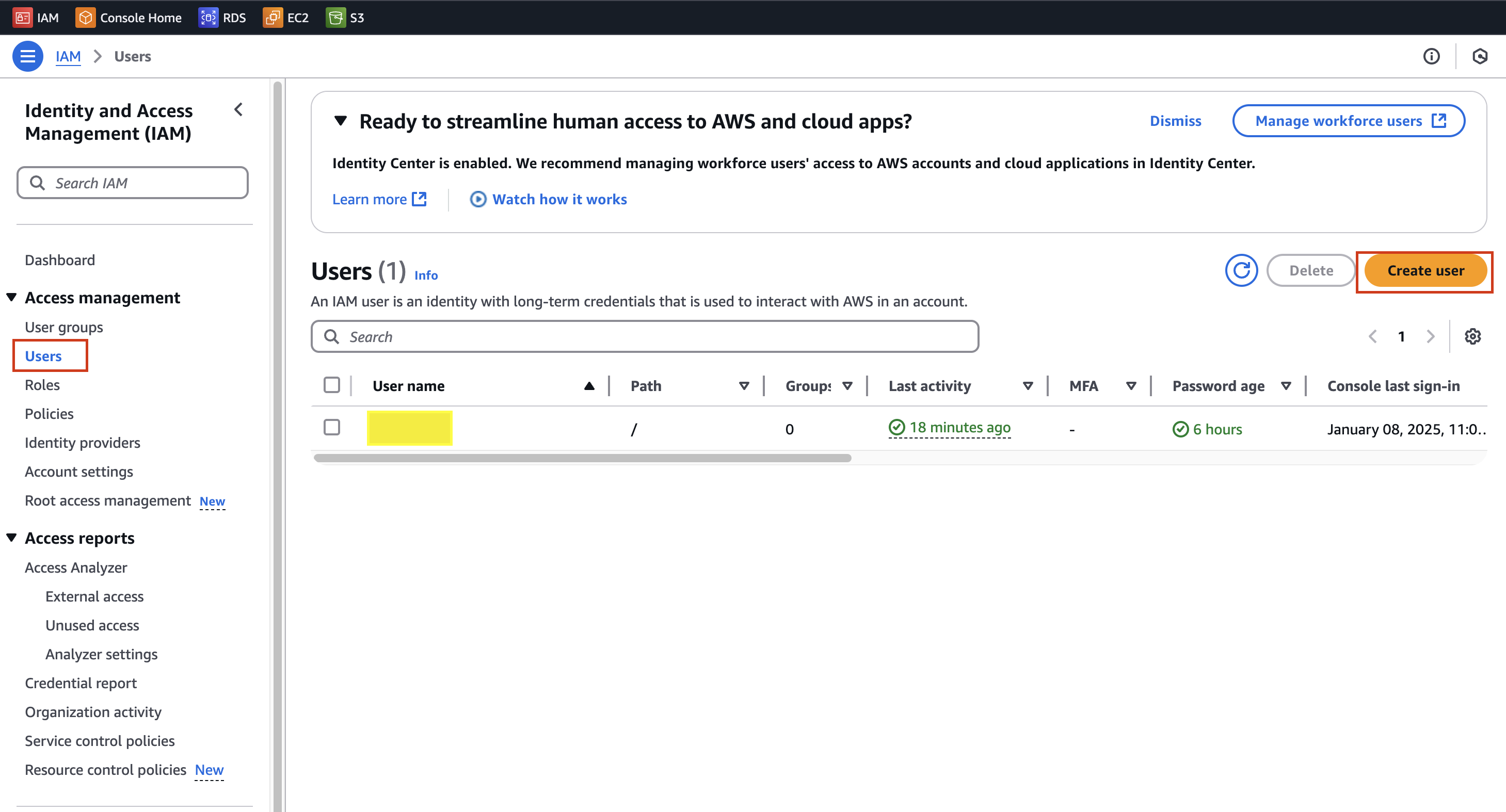1506x812 pixels.
Task: Open the S3 bucket shortcut icon
Action: coord(335,18)
